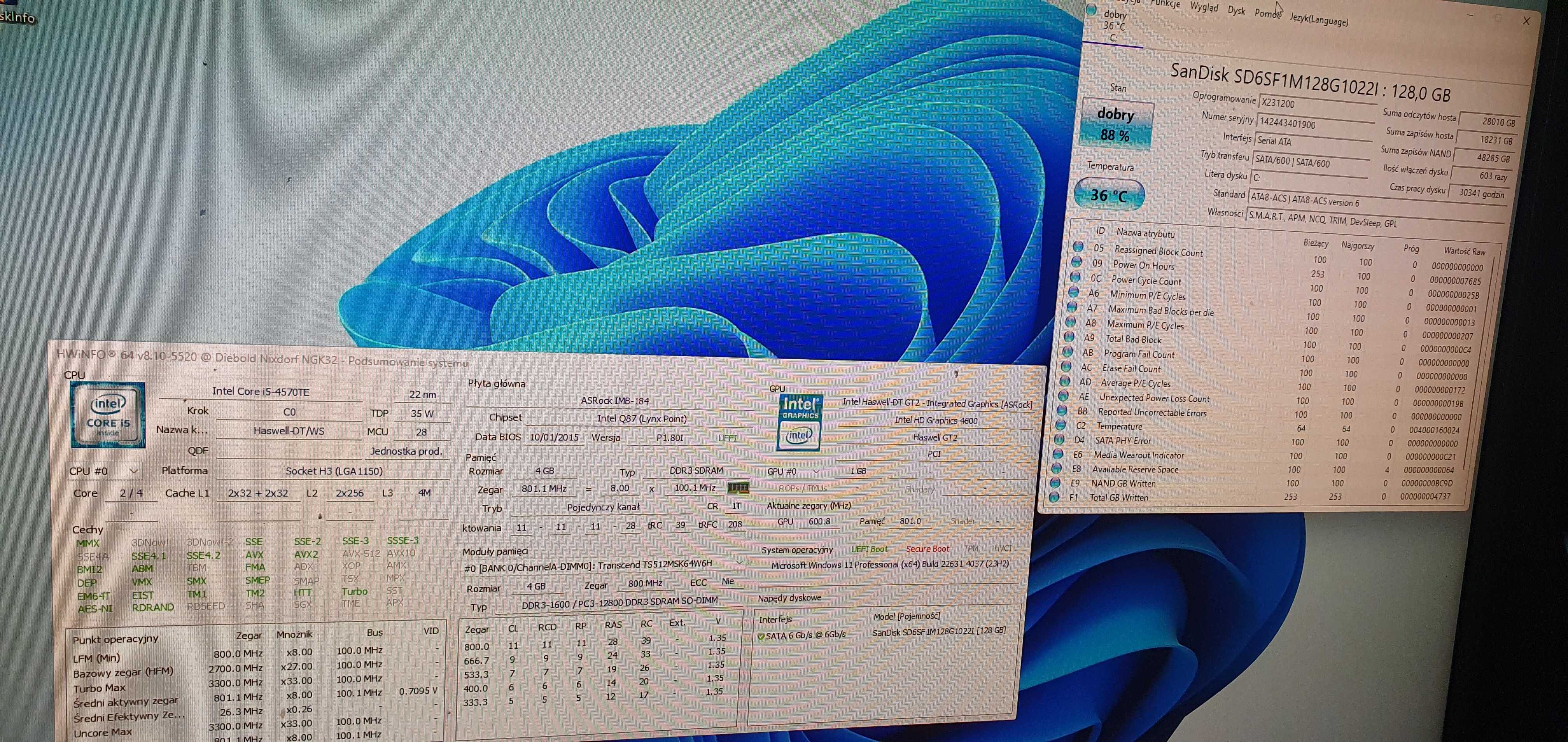
Task: Click the 'UEFI Boot' label in HWiNFO
Action: [869, 549]
